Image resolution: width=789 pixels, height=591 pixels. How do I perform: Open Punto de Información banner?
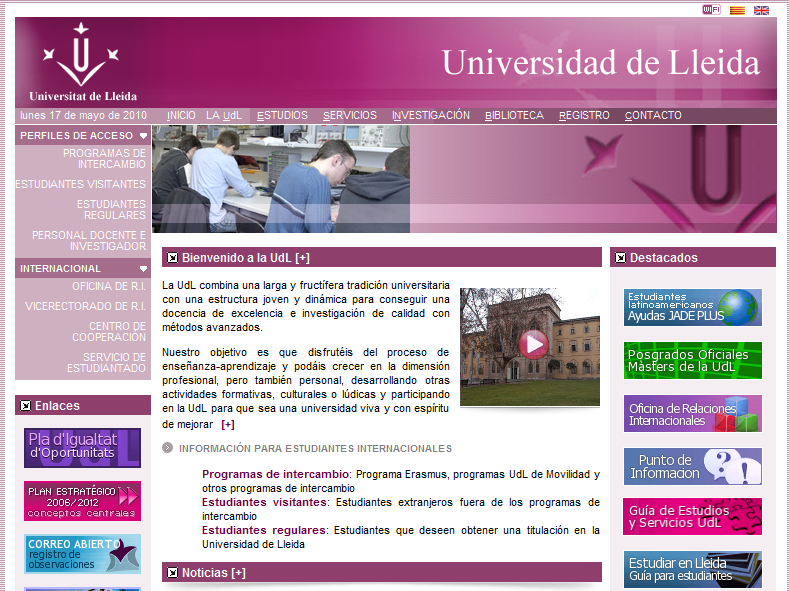click(693, 466)
